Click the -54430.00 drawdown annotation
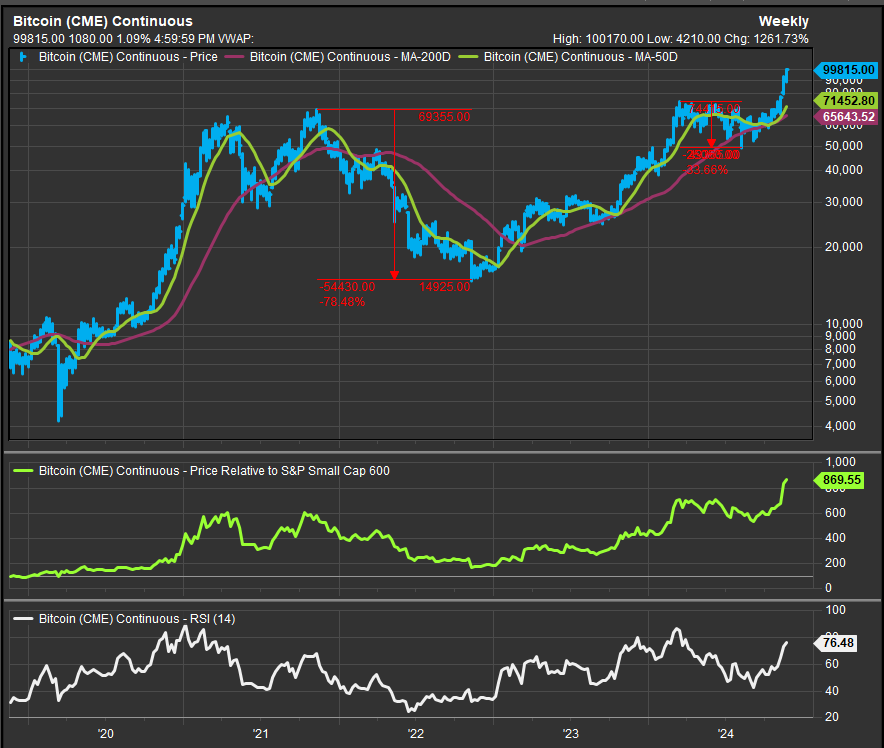The height and width of the screenshot is (748, 884). click(x=347, y=287)
